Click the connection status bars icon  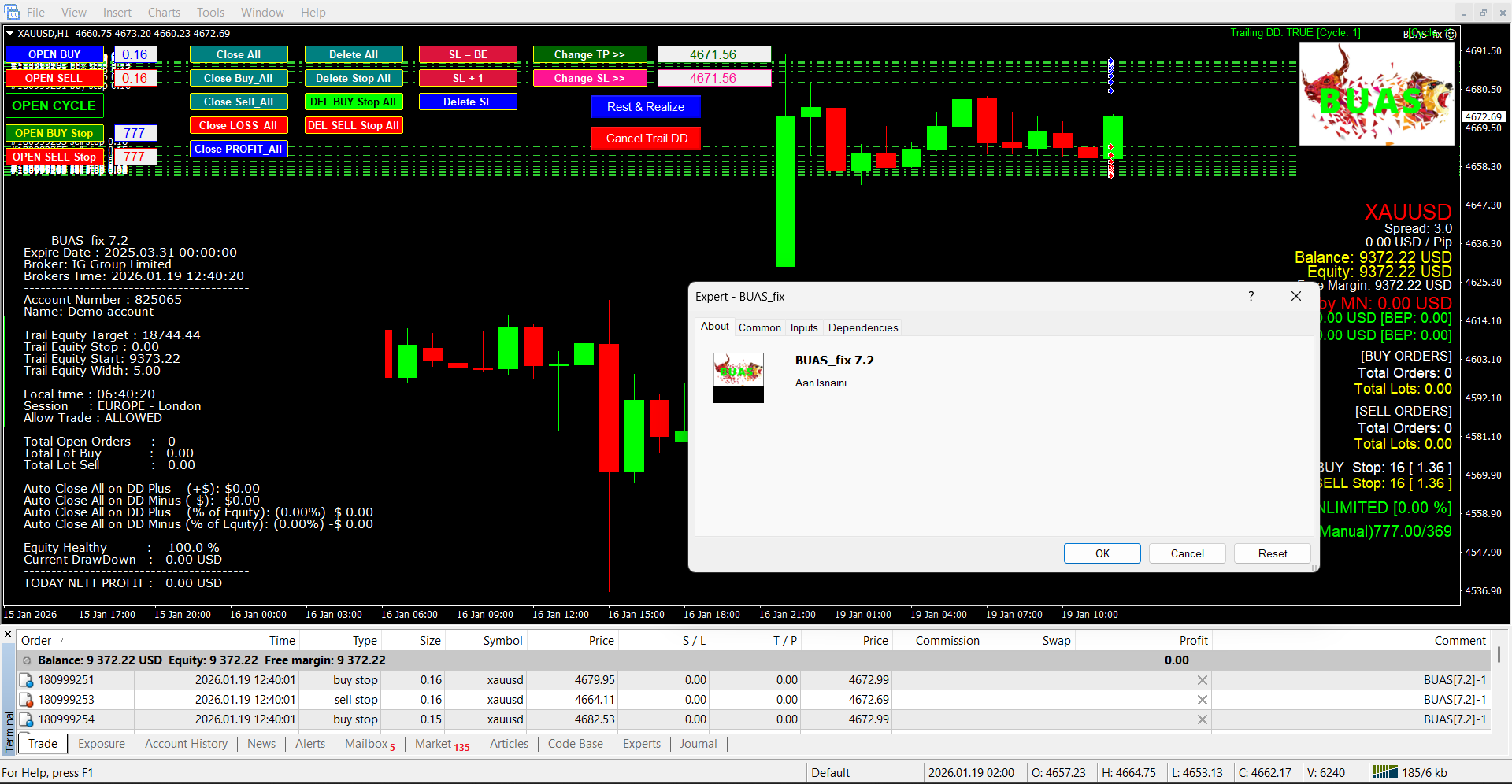click(x=1384, y=772)
